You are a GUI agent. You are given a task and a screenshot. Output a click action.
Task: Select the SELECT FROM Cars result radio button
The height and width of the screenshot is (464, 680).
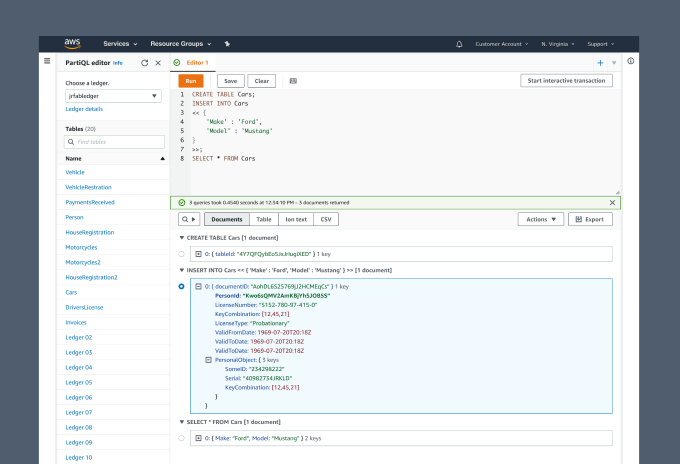point(181,438)
